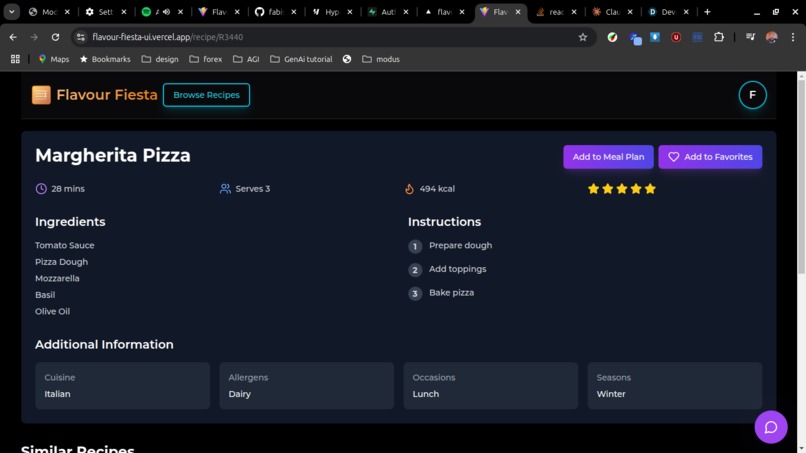Select the Flavour Fiesta brand title
This screenshot has height=453, width=806.
point(106,95)
